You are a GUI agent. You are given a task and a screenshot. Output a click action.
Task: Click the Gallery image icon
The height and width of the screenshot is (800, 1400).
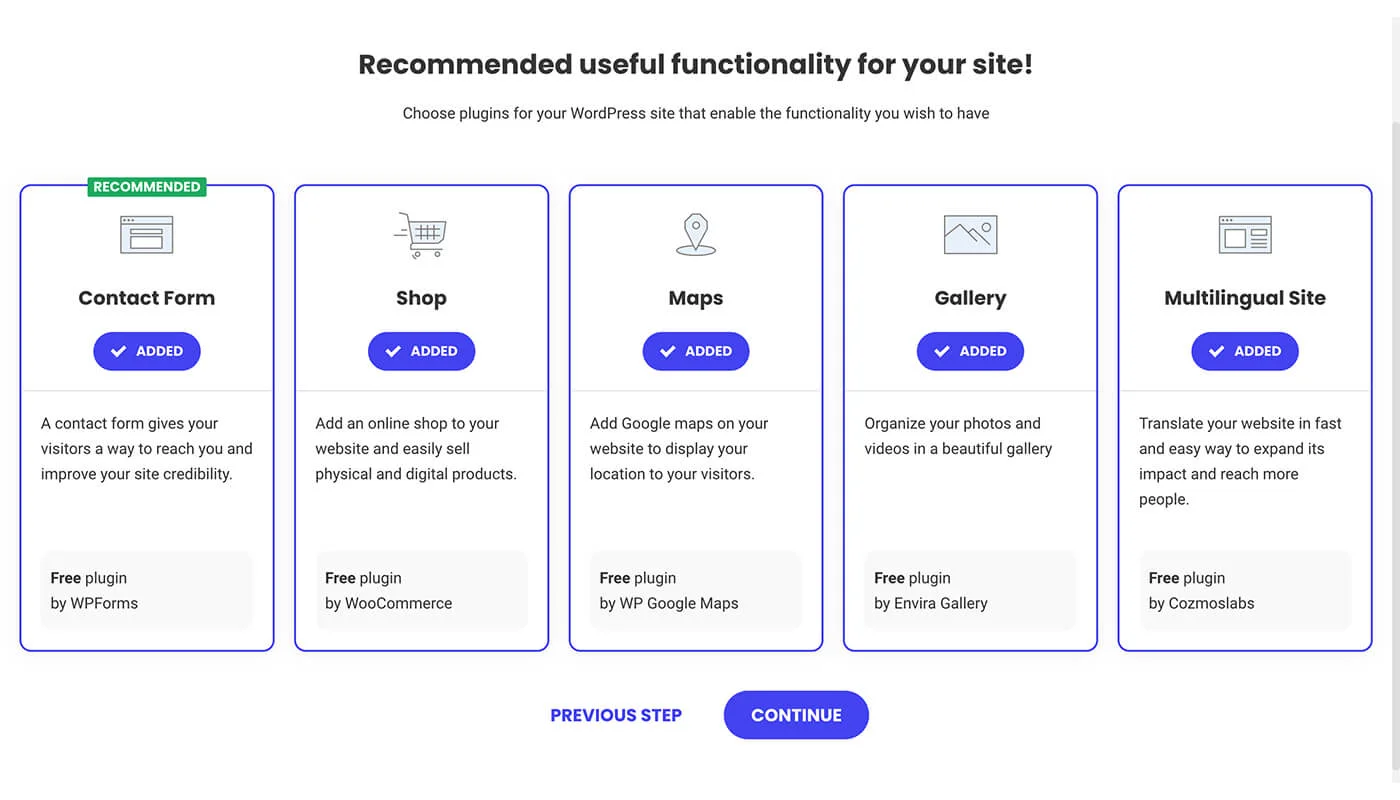point(970,234)
